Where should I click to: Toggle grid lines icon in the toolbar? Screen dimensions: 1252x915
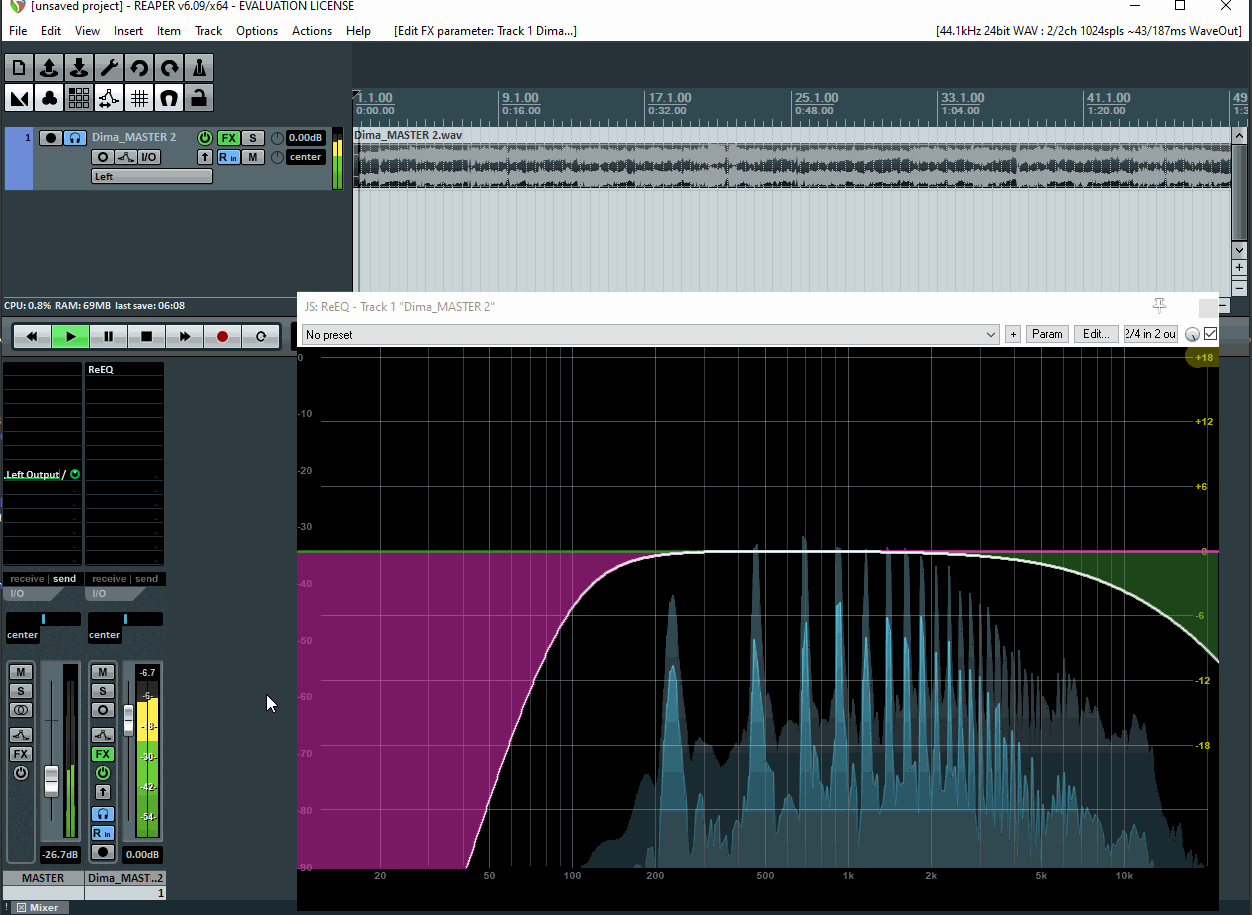tap(139, 98)
